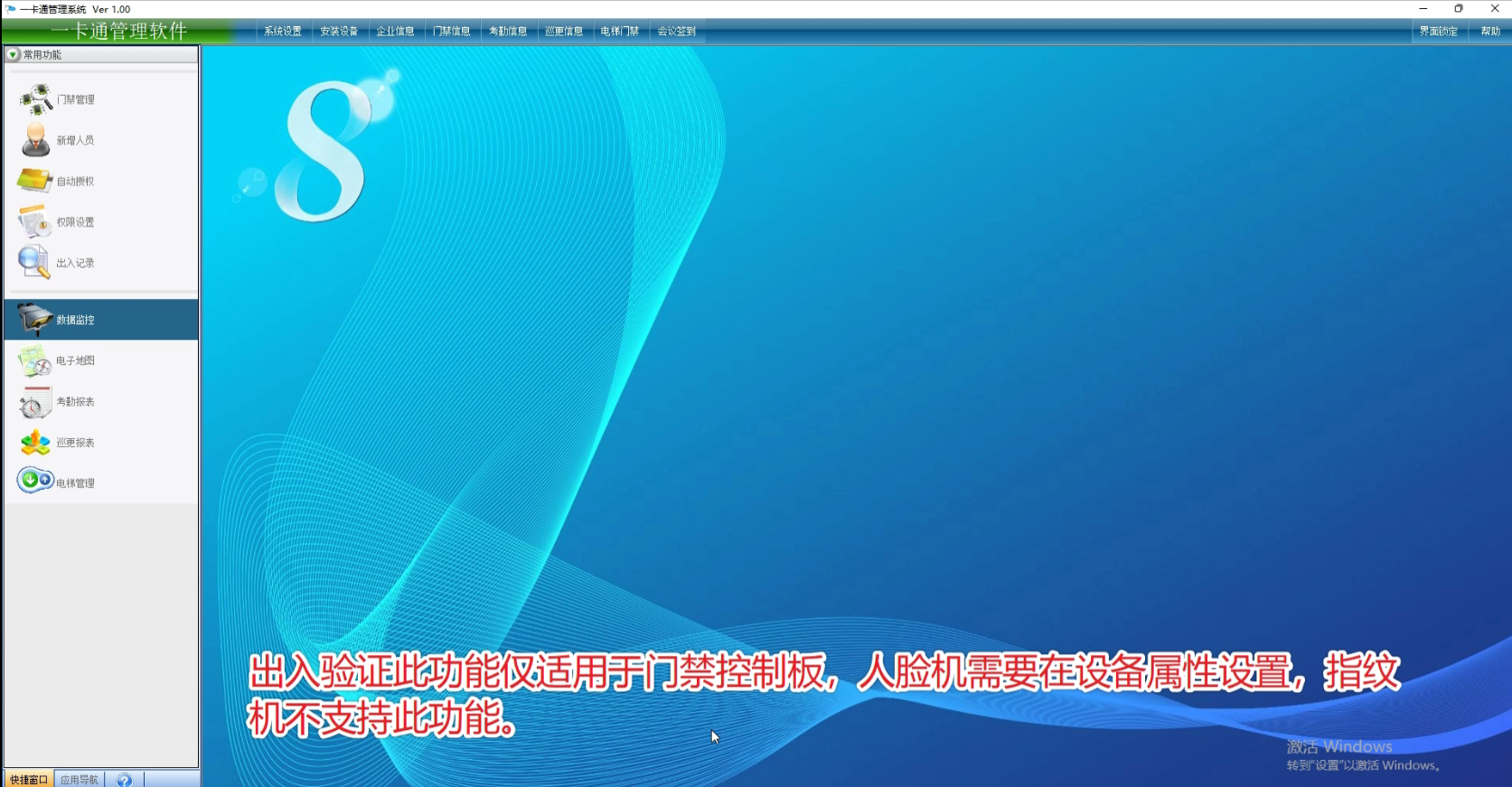Click the 新增人员 add person icon
Screen dimensions: 1512x787
[36, 140]
